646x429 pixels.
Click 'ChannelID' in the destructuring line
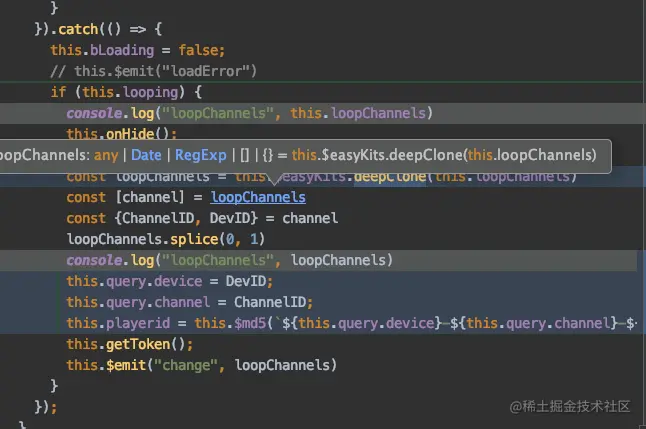click(x=158, y=218)
